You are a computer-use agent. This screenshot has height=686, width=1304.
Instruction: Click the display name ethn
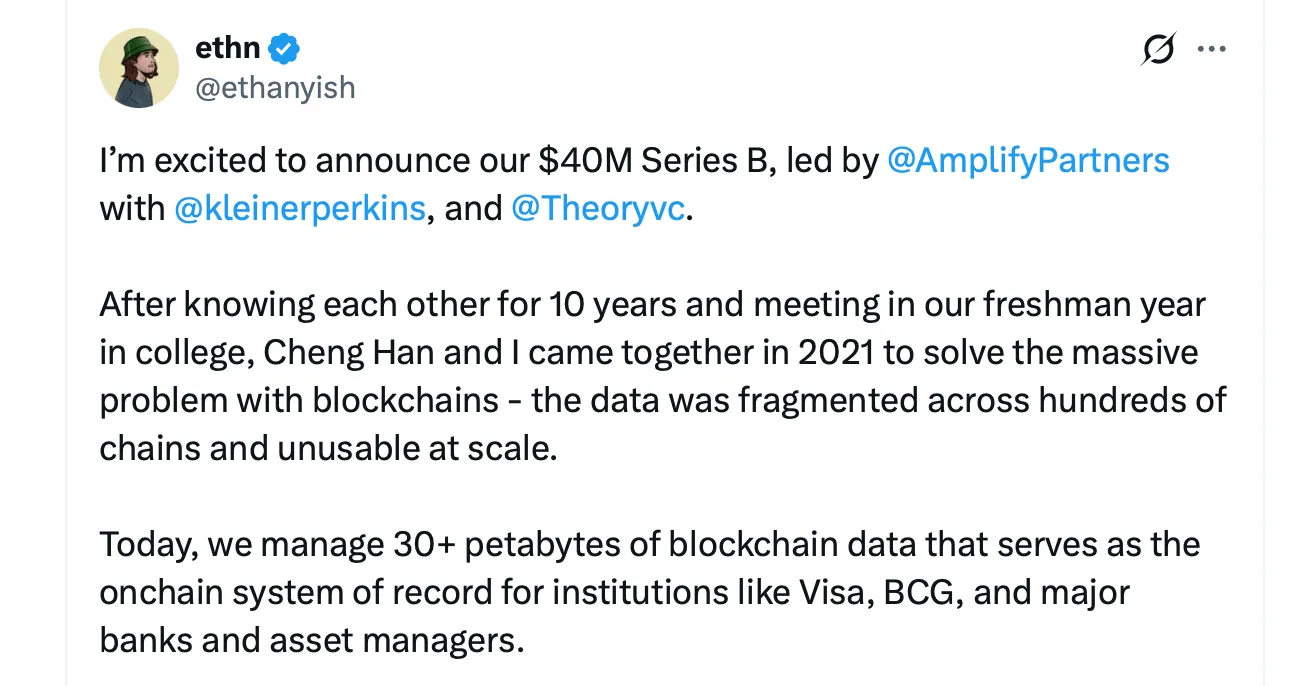pyautogui.click(x=229, y=47)
